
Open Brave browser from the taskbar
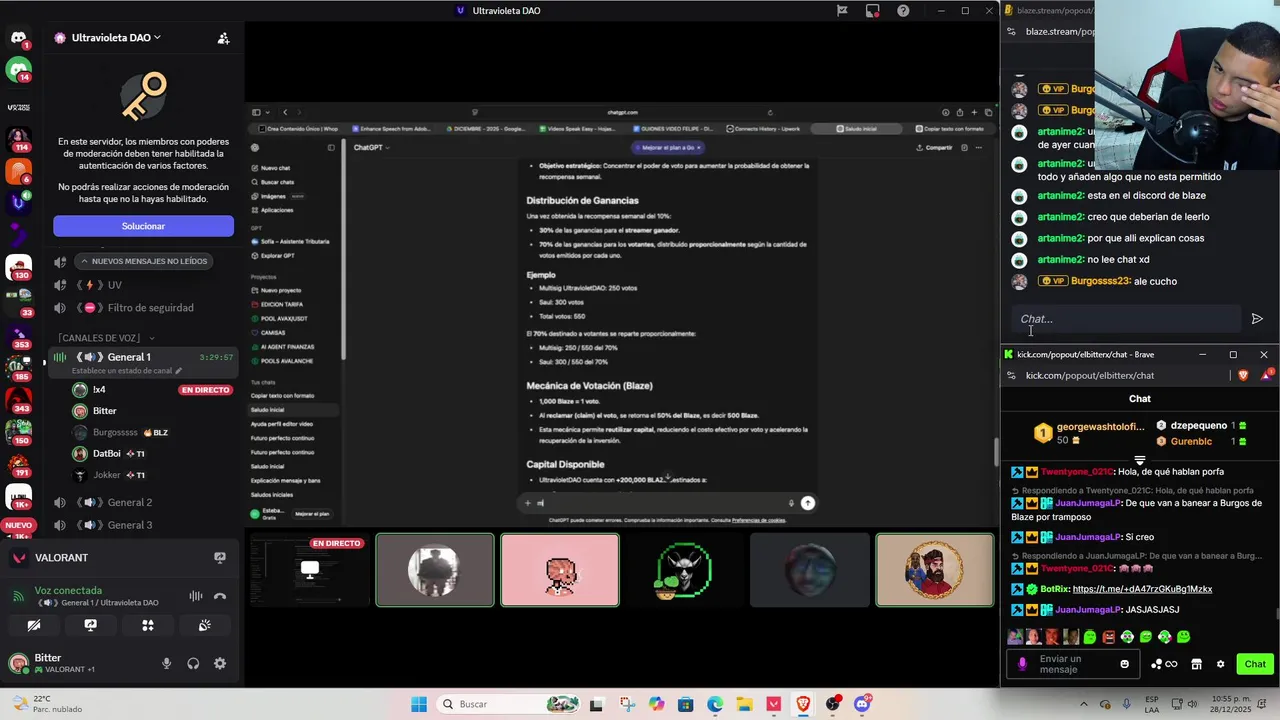(x=803, y=704)
